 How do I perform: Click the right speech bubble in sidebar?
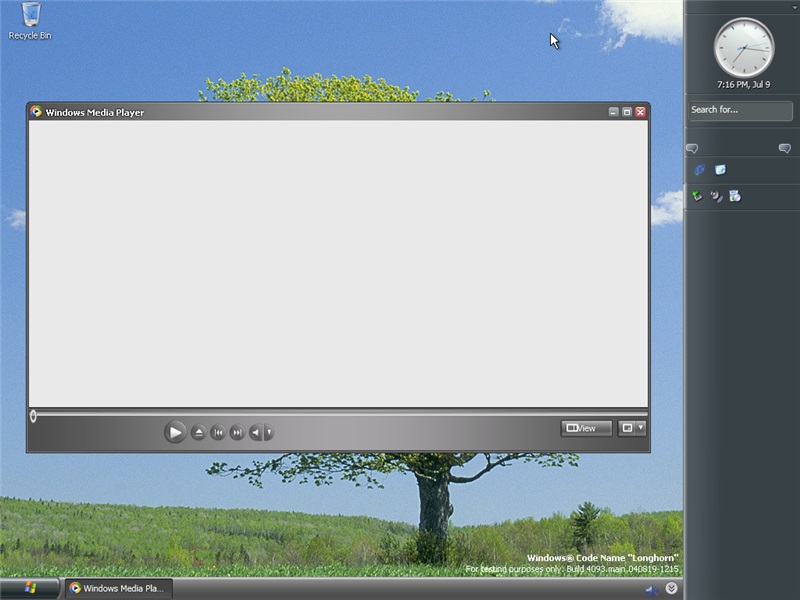[x=785, y=148]
